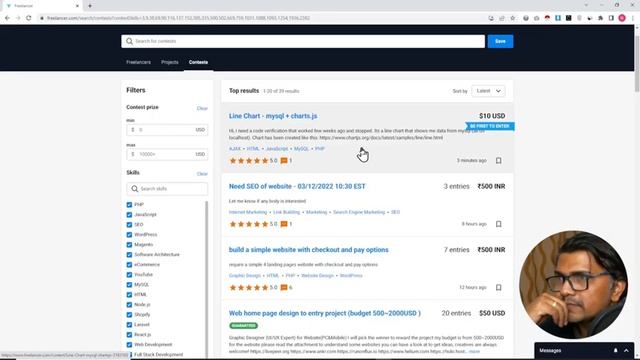This screenshot has height=360, width=640.
Task: Bookmark the Line Chart mysql contest
Action: (498, 161)
